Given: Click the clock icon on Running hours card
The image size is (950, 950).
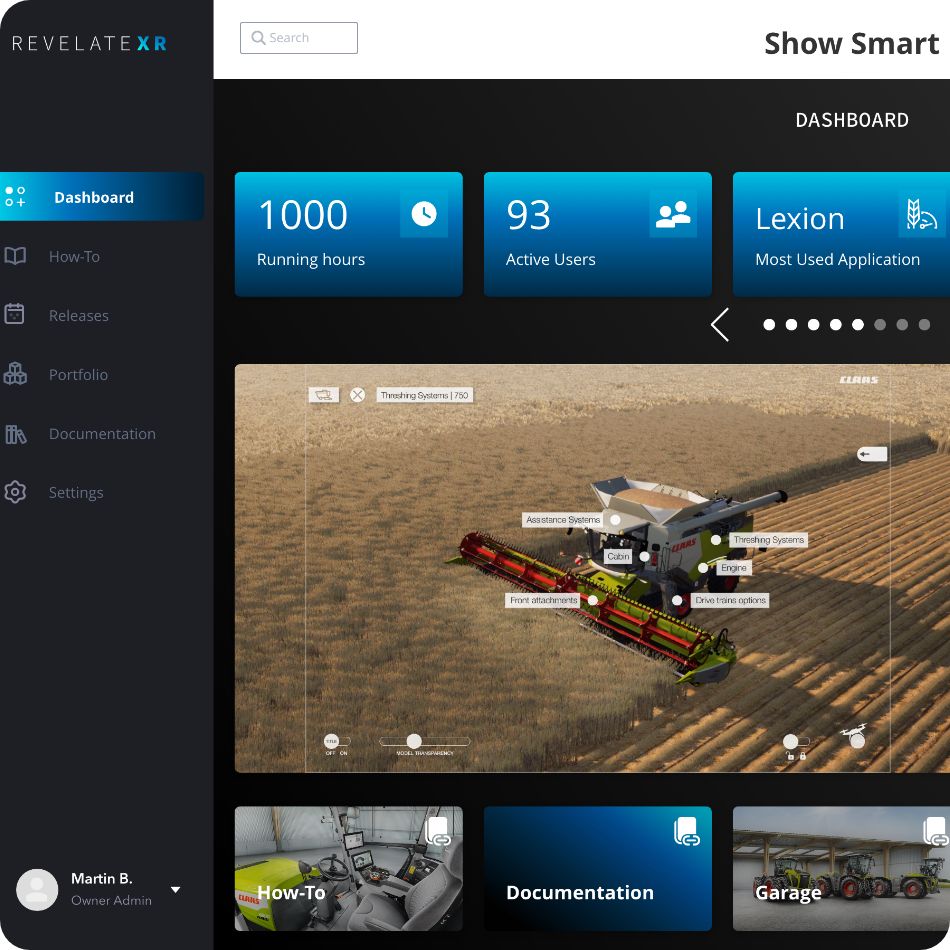Looking at the screenshot, I should click(424, 214).
